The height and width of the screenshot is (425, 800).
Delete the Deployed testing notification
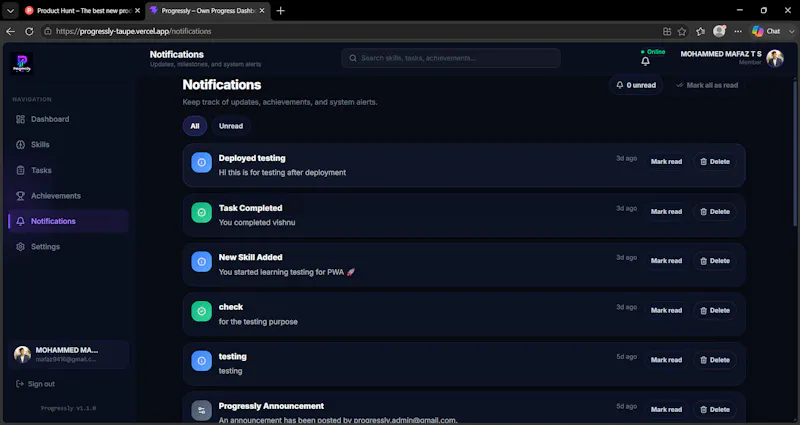[715, 162]
